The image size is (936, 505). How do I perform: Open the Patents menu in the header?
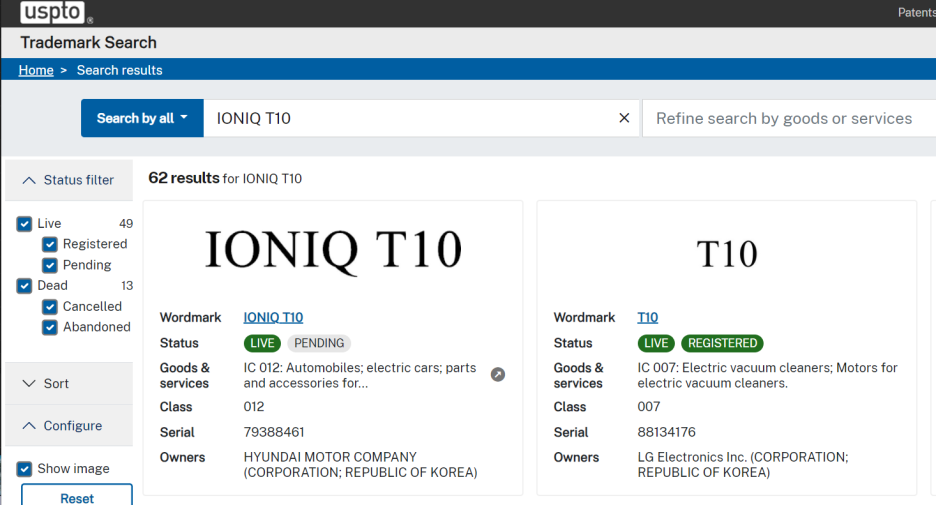[x=917, y=13]
